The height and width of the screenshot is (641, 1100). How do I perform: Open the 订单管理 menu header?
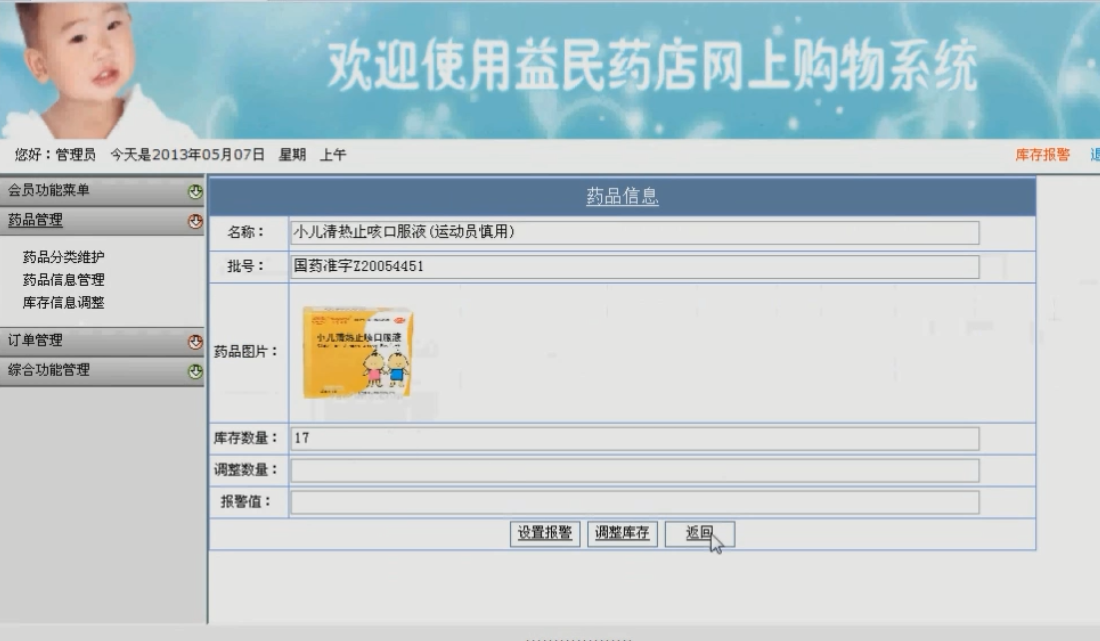102,342
